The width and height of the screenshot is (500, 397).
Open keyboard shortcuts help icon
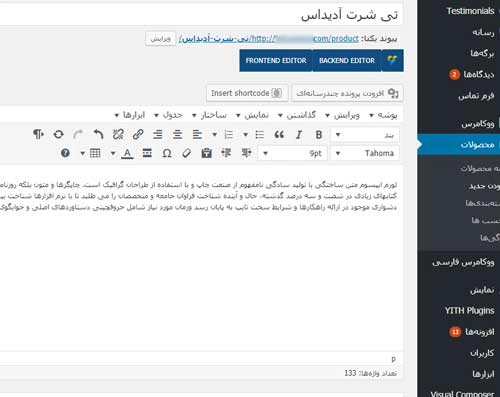[65, 153]
